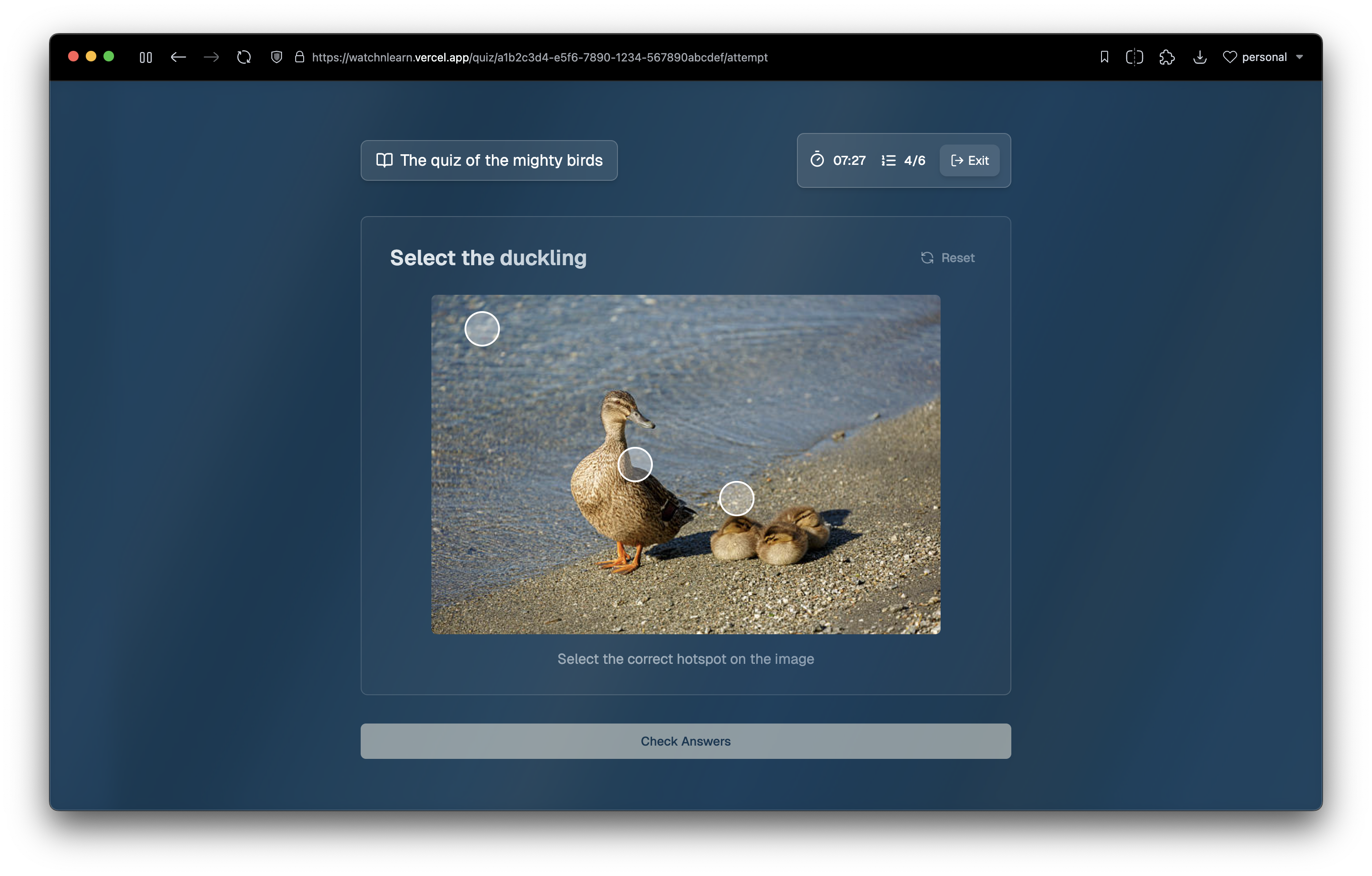The image size is (1372, 876).
Task: Select the hotspot on the adult duck
Action: tap(635, 464)
